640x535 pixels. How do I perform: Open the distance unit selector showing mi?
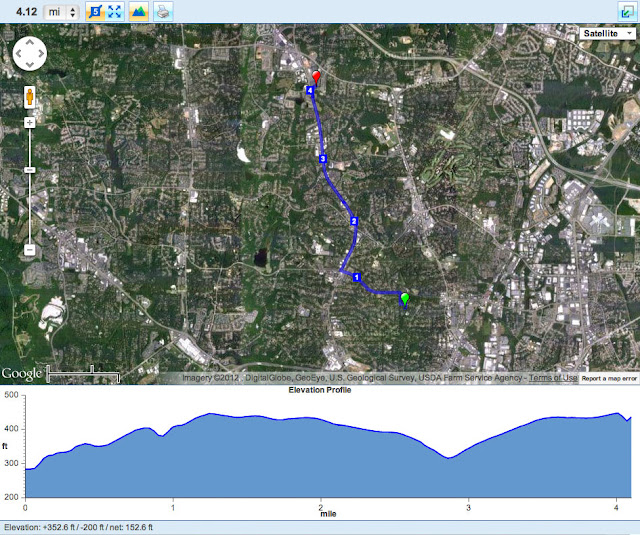coord(61,12)
